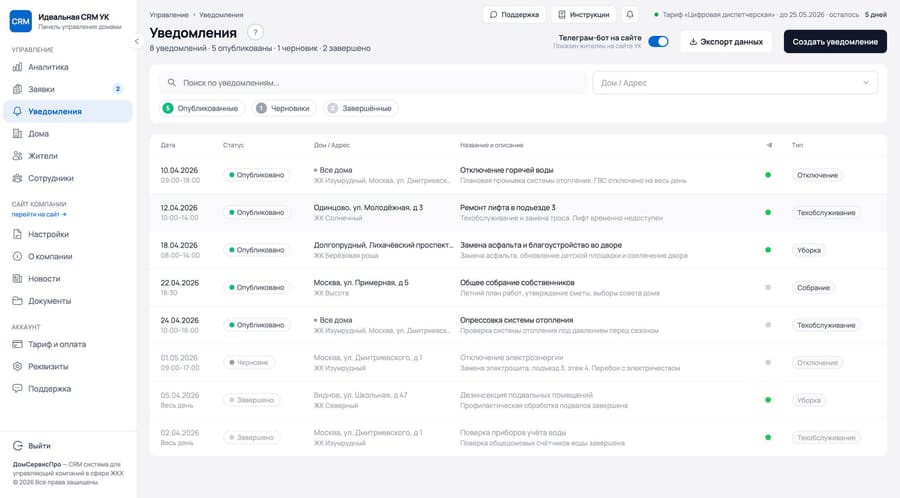Open Жители section
This screenshot has height=498, width=900.
click(x=68, y=156)
